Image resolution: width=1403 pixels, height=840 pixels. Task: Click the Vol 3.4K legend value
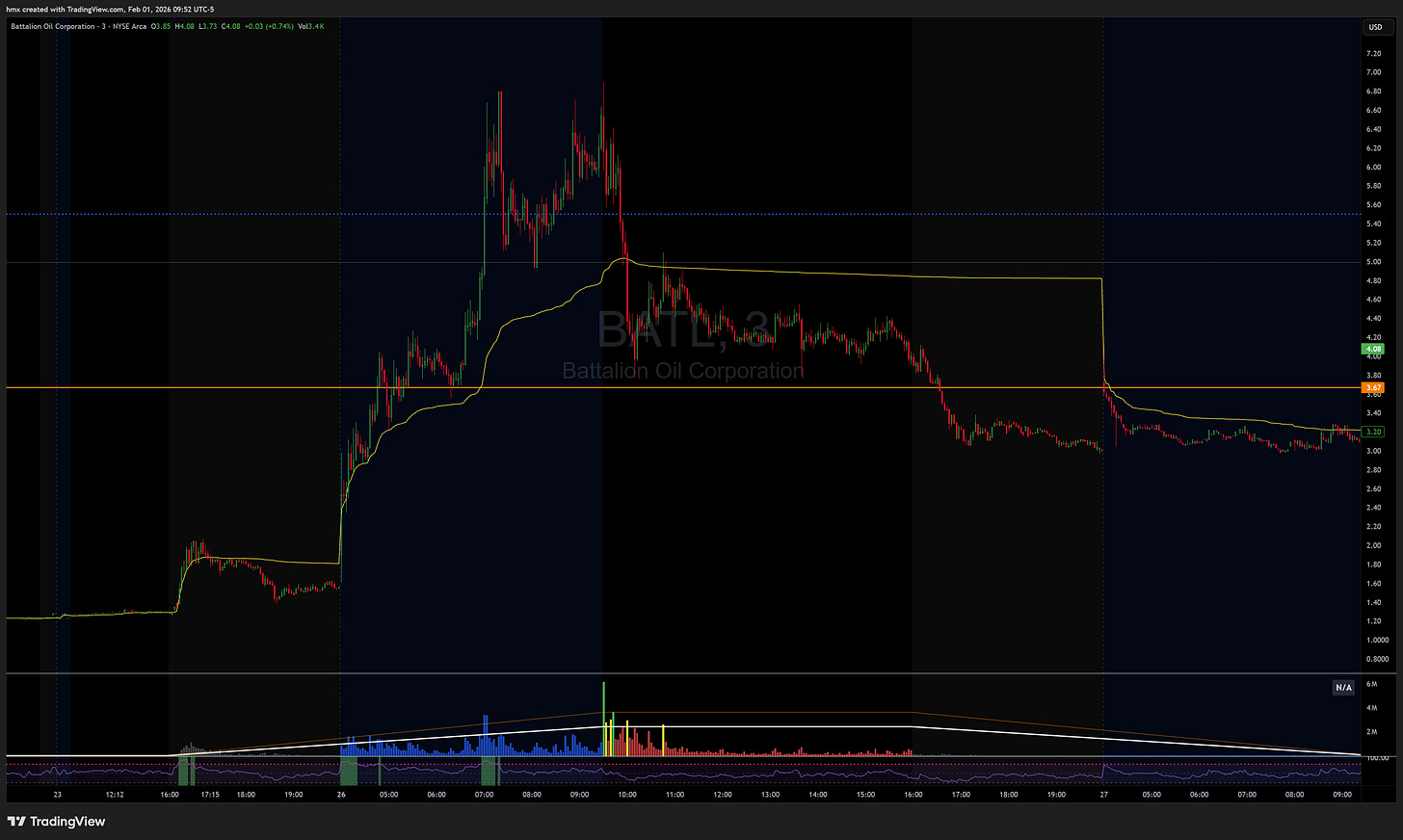point(310,27)
